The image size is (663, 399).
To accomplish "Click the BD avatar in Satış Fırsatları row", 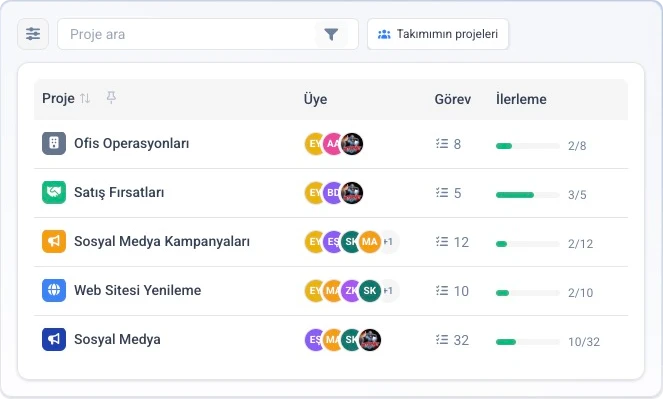I will pos(332,193).
